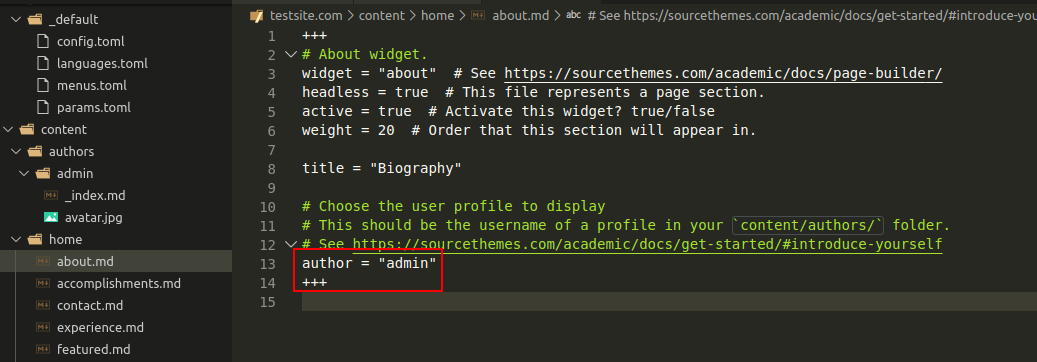Click line number 13 in the gutter
Image resolution: width=1037 pixels, height=362 pixels.
[268, 264]
